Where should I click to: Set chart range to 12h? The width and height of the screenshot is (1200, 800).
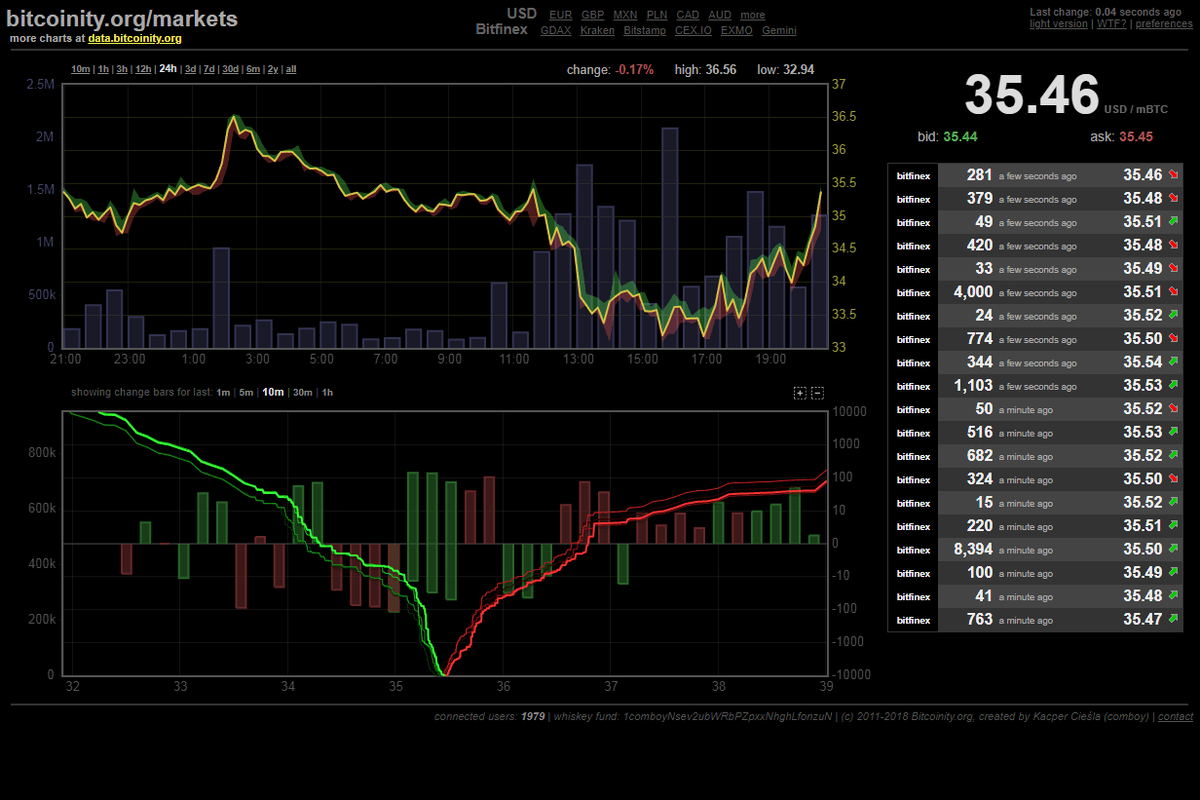coord(144,69)
